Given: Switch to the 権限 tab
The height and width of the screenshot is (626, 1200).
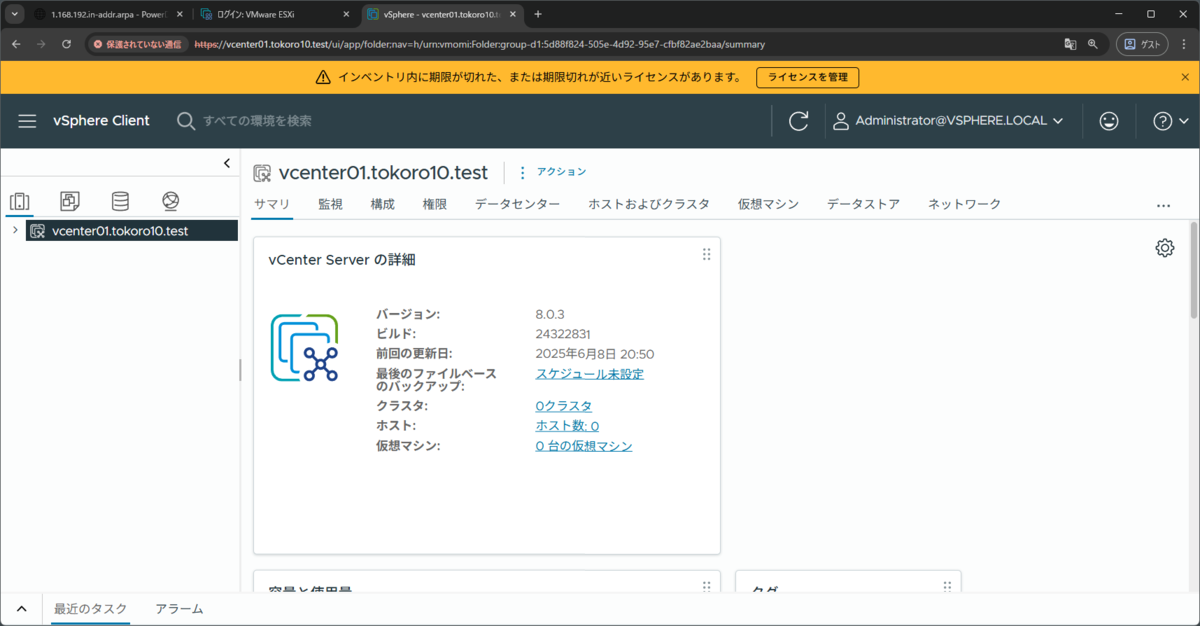Looking at the screenshot, I should 434,204.
